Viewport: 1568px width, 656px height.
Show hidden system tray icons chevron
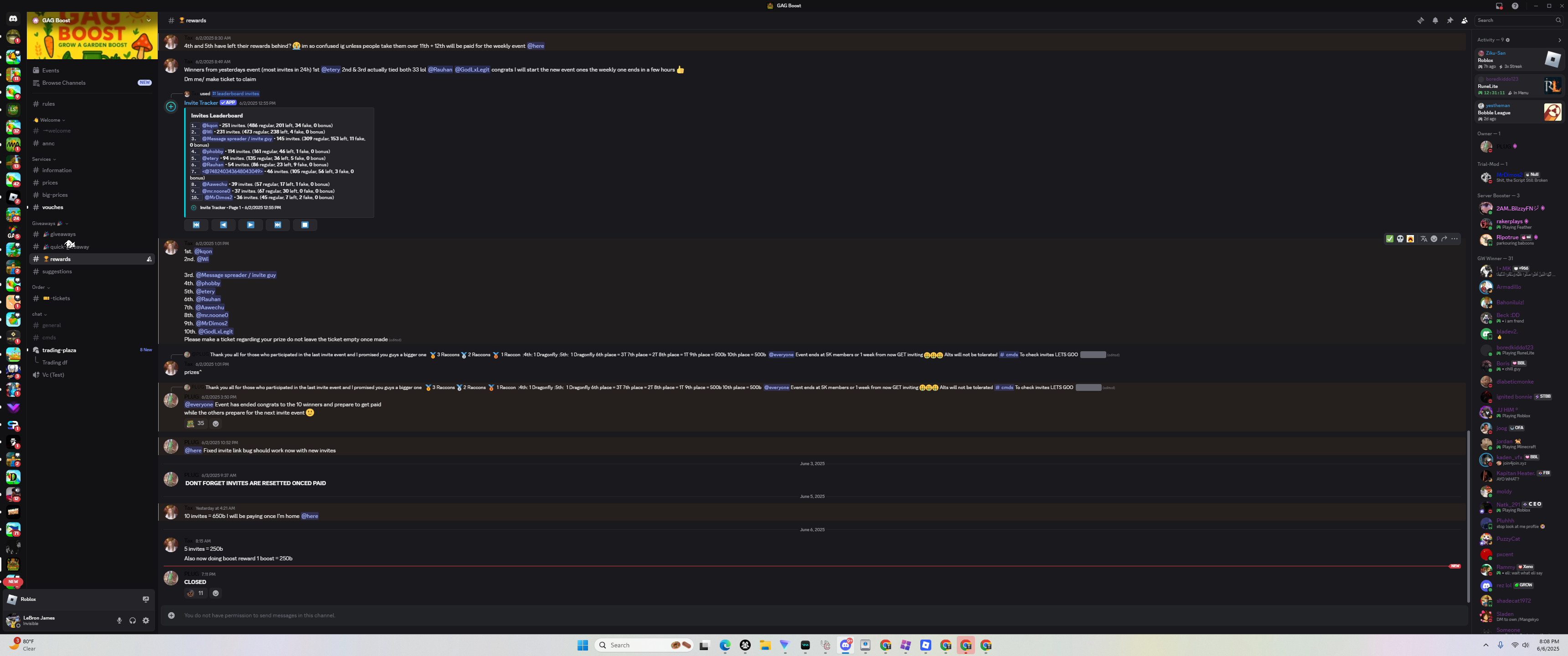click(1486, 645)
